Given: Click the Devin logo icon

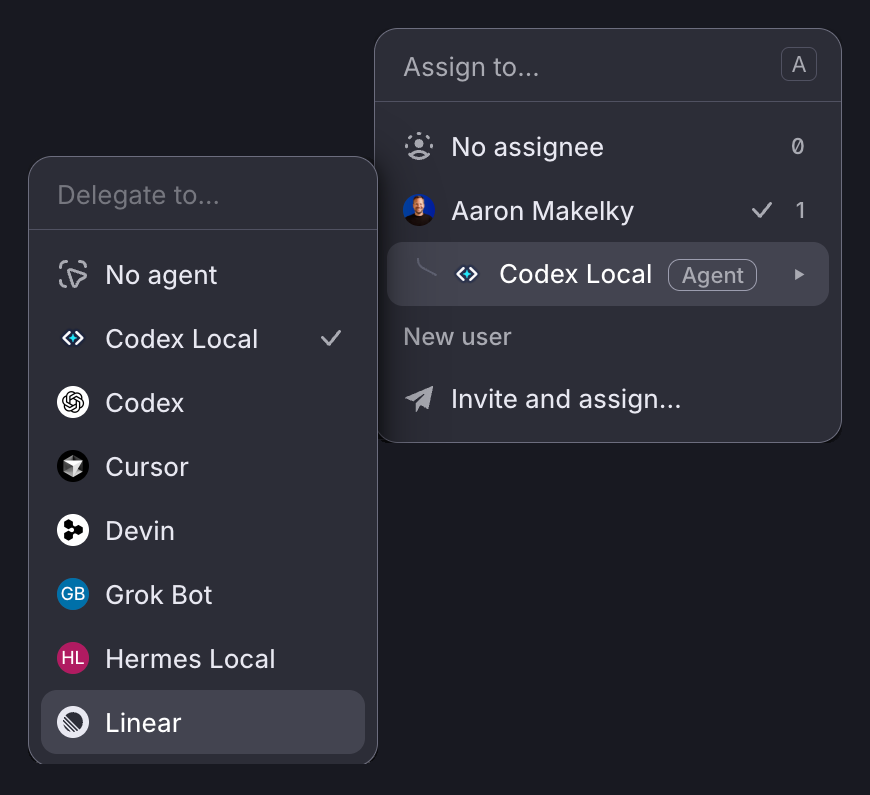Looking at the screenshot, I should coord(73,530).
